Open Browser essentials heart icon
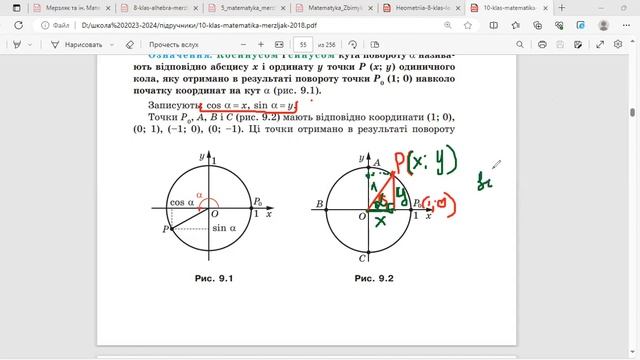The image size is (640, 360). point(559,25)
